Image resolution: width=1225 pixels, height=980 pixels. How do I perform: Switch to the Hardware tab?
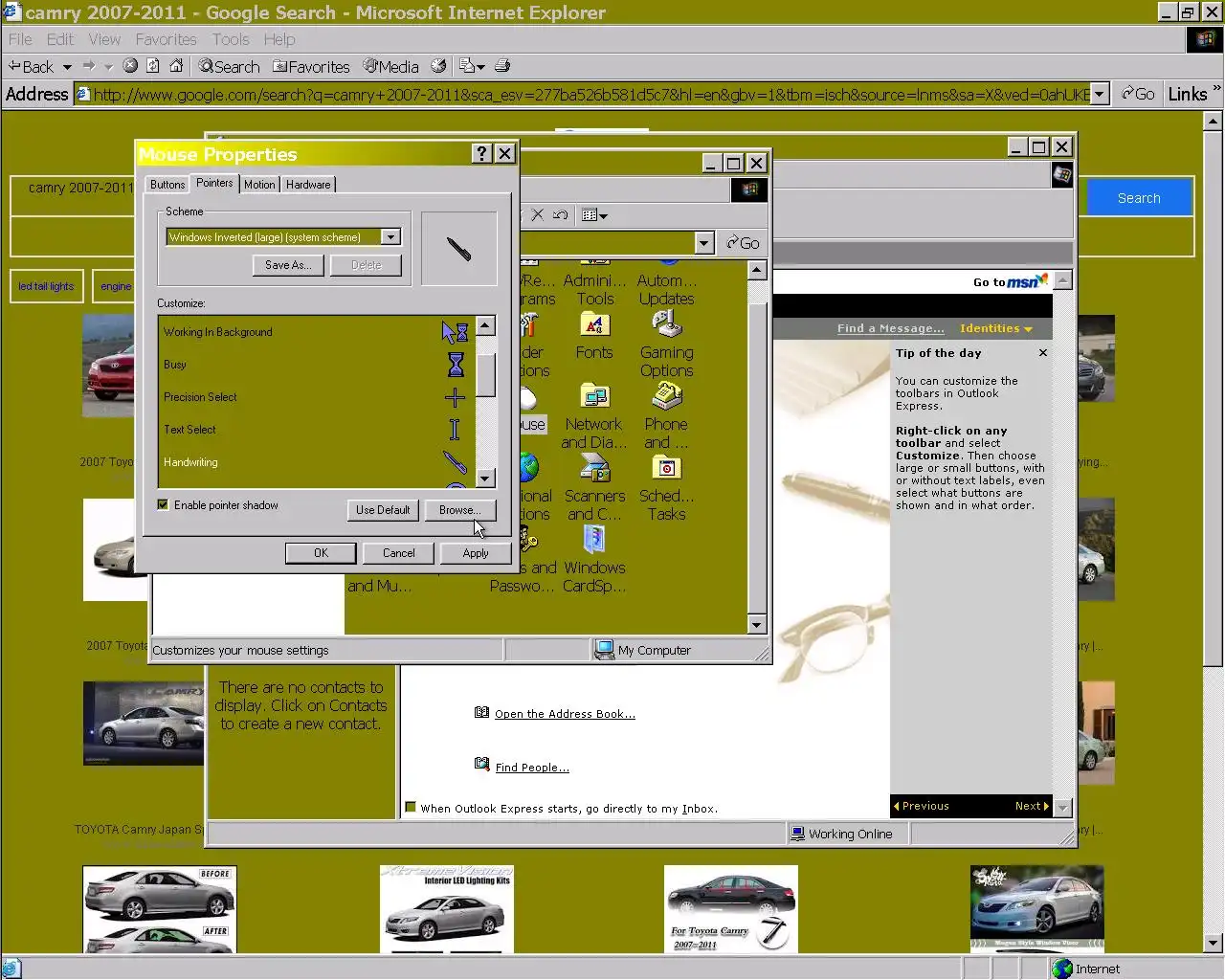pos(308,184)
